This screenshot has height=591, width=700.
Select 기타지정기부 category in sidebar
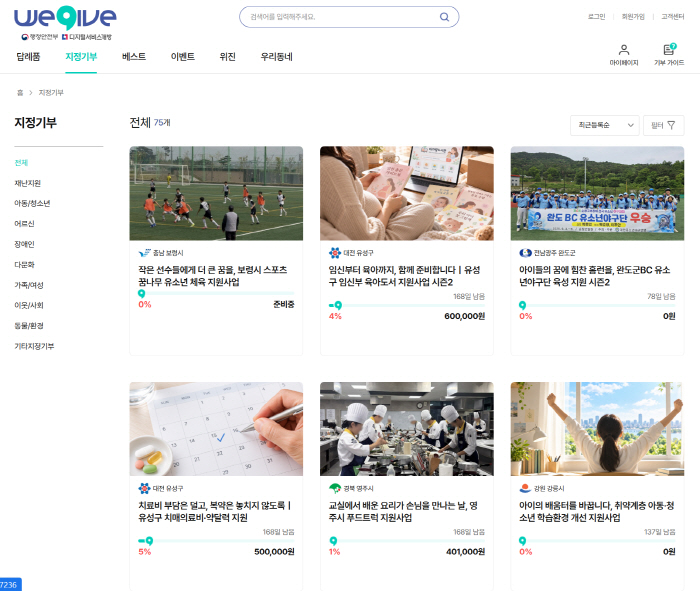tap(34, 346)
